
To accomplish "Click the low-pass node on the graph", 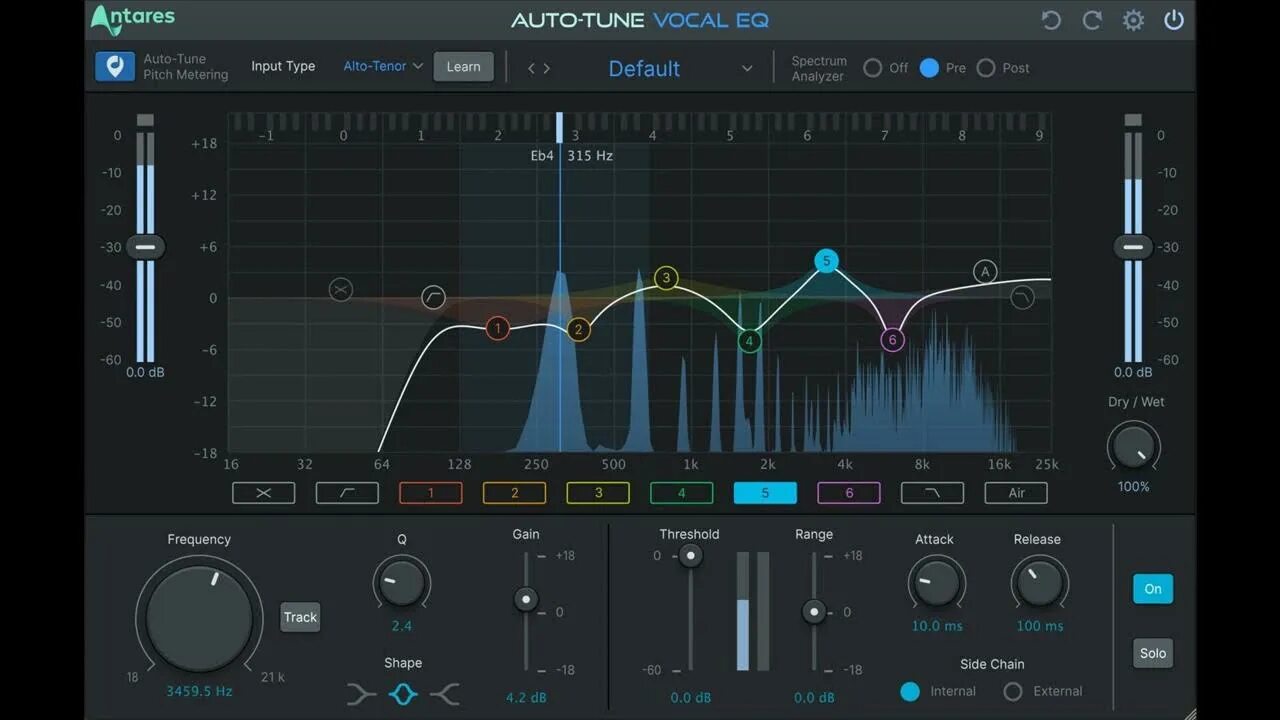I will [x=1022, y=297].
